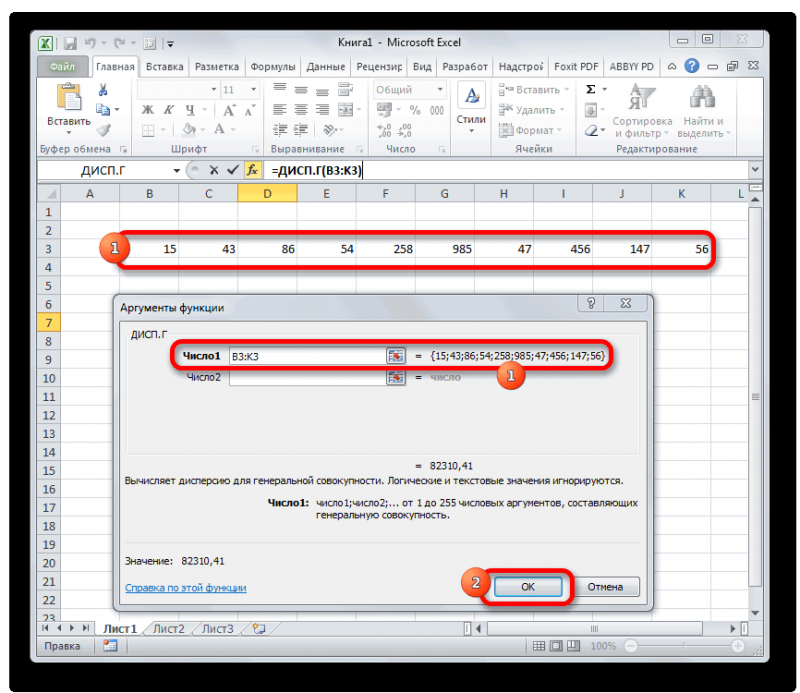Screen dimensions: 800x693
Task: Click the center text horizontally icon
Action: [x=301, y=110]
